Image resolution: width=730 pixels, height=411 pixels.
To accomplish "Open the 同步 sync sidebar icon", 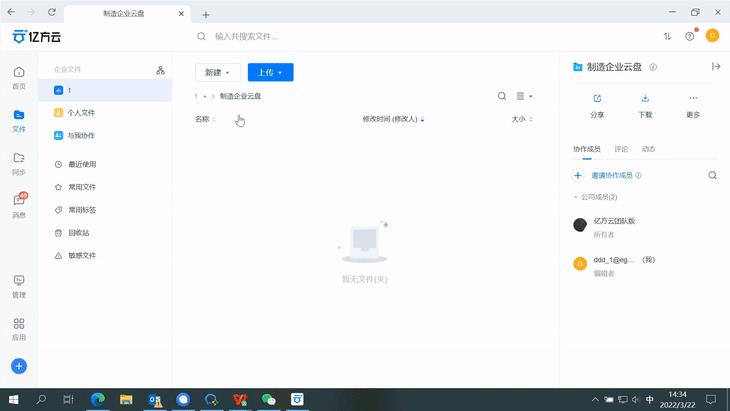I will pyautogui.click(x=19, y=162).
